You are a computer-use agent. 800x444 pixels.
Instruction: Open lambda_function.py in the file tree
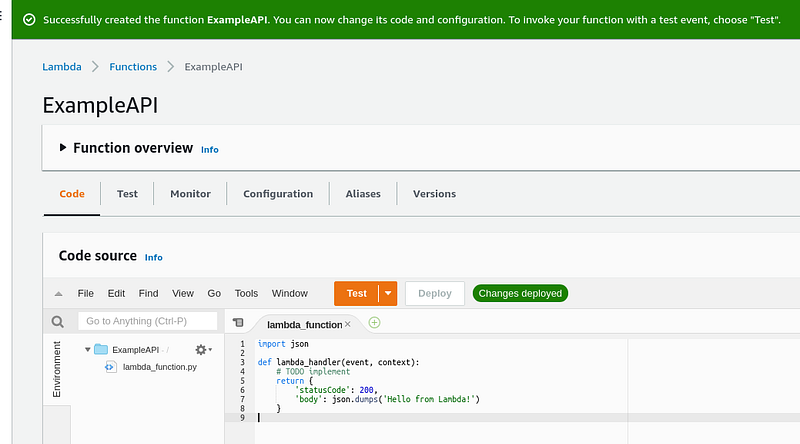coord(160,367)
